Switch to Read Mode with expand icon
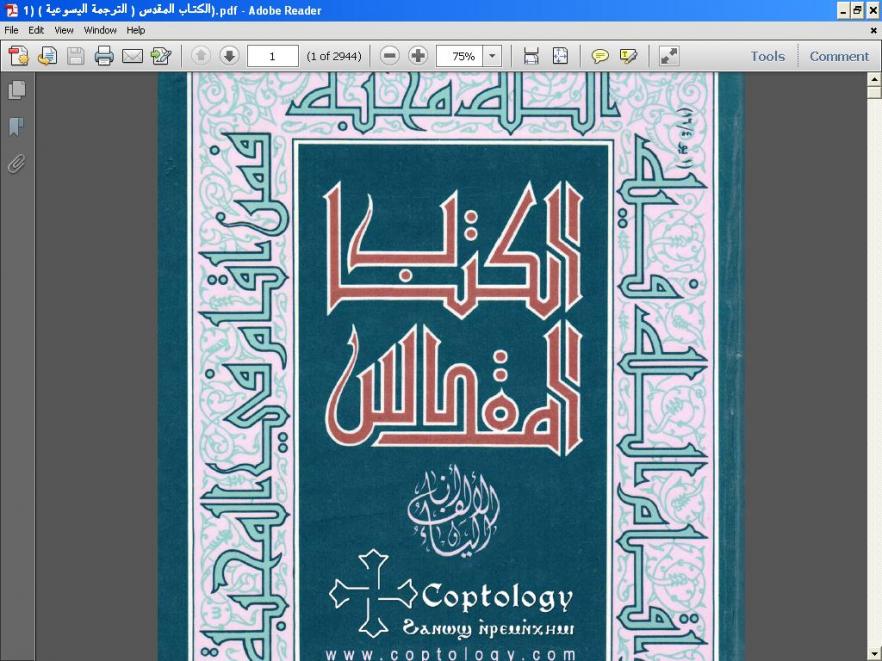Screen dimensions: 882x661 (669, 56)
